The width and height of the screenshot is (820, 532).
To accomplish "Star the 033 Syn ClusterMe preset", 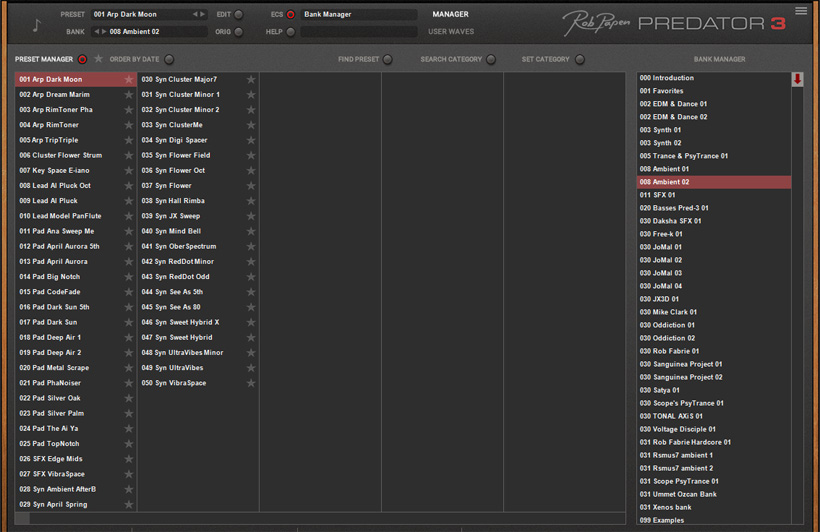I will 251,125.
